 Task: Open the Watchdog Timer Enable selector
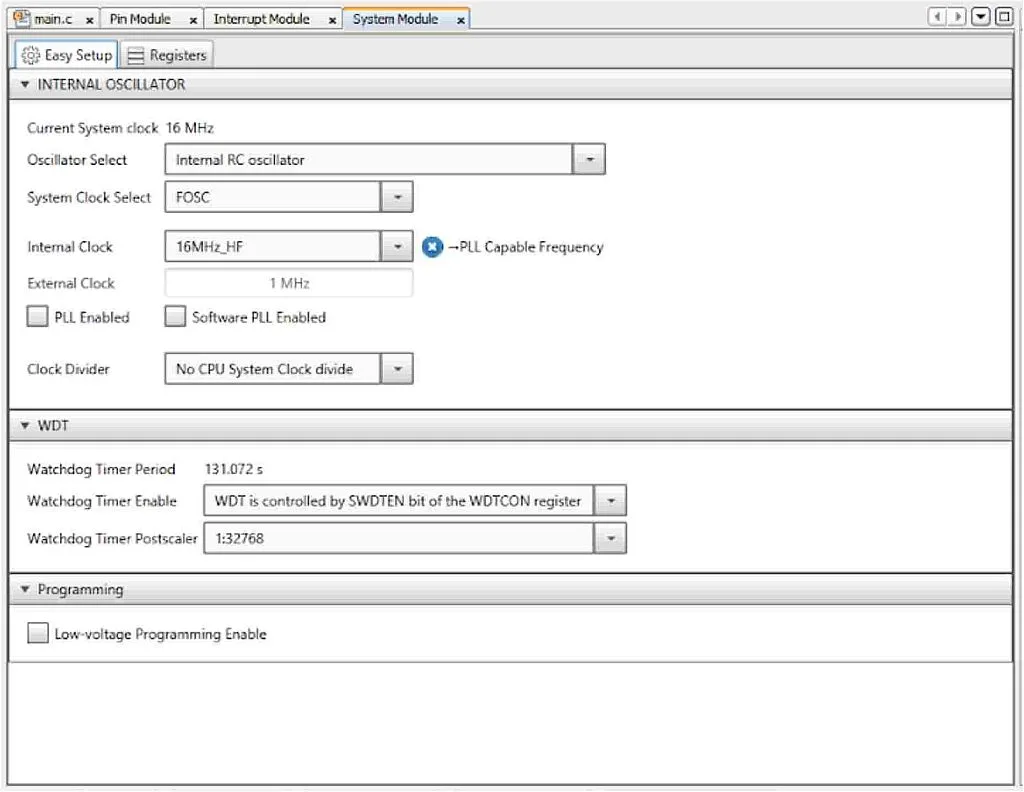tap(610, 500)
